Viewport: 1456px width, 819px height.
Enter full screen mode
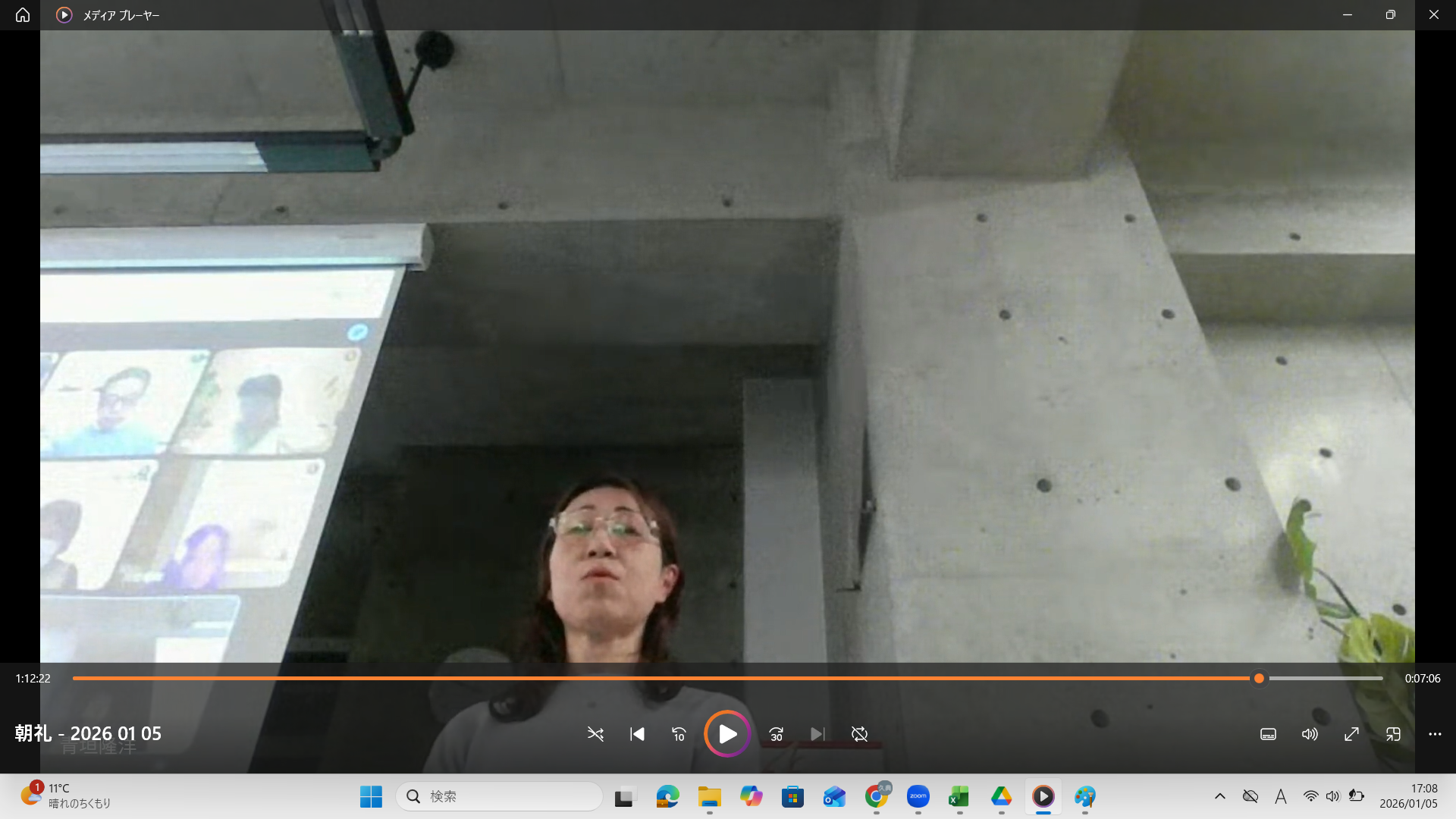pyautogui.click(x=1351, y=734)
